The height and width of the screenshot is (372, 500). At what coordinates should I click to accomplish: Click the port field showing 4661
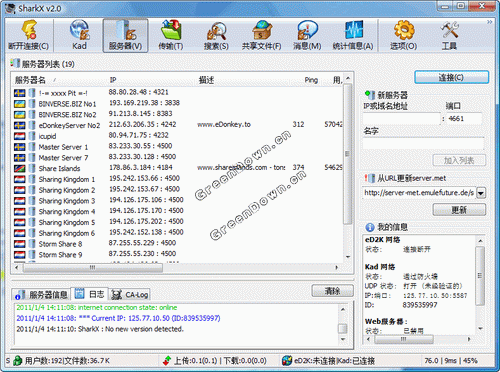tap(464, 119)
